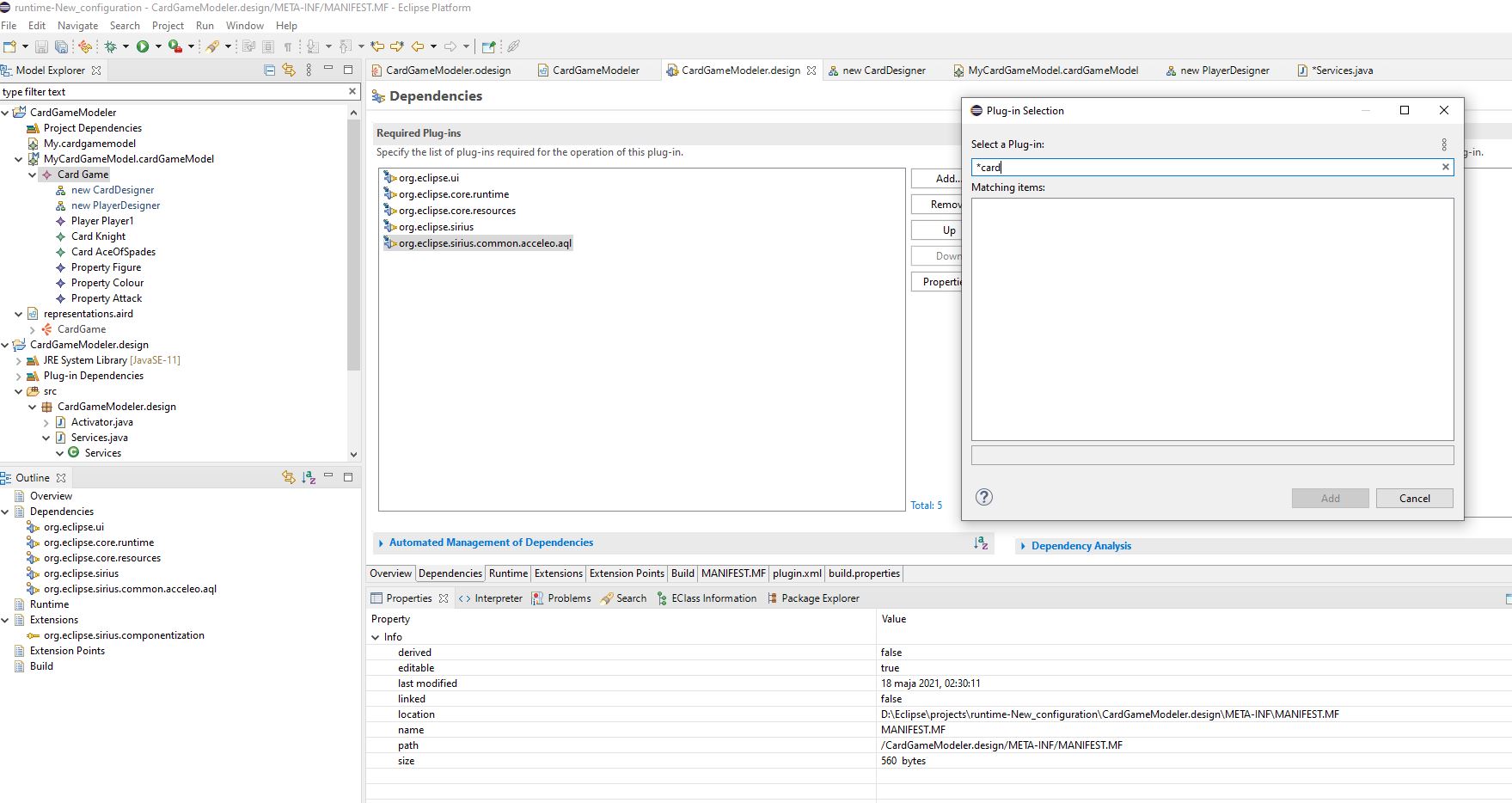This screenshot has width=1512, height=803.
Task: Clear the plug-in filter text
Action: click(x=1445, y=167)
